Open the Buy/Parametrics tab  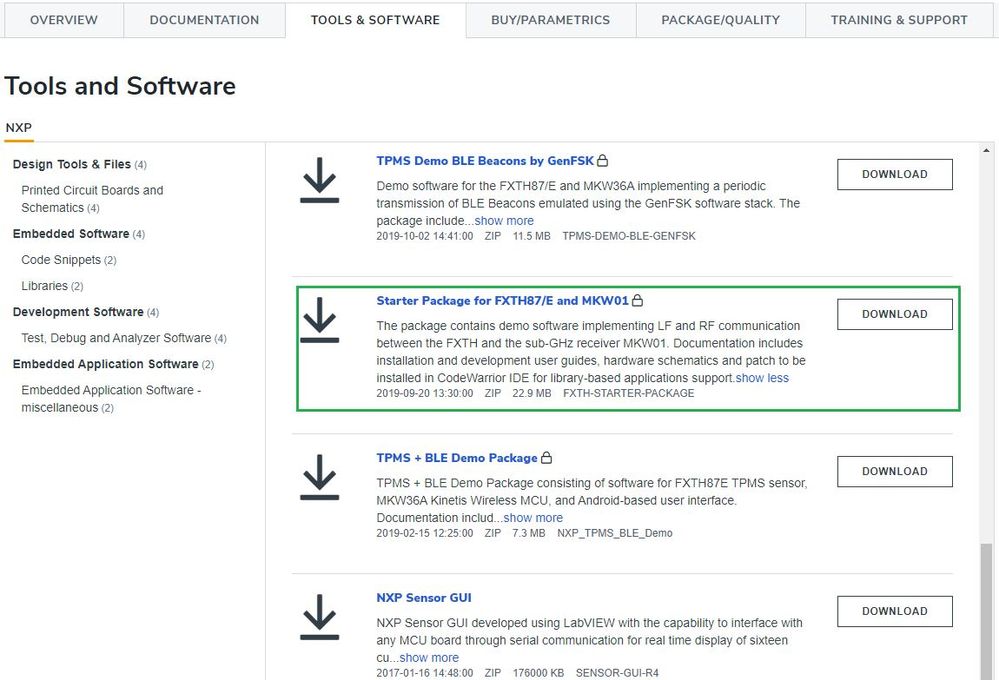(x=550, y=20)
